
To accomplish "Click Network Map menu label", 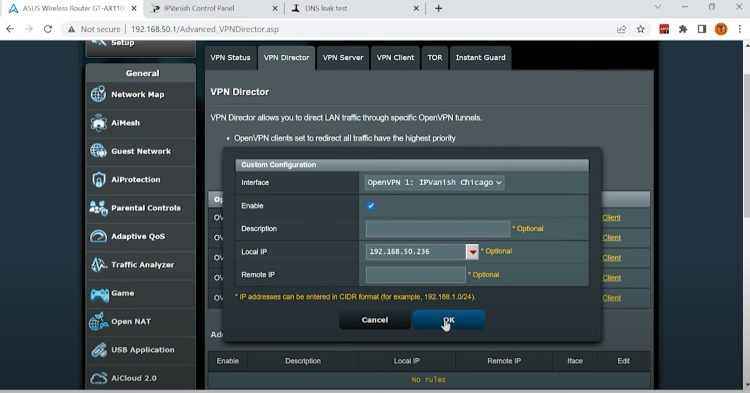I will (x=138, y=95).
